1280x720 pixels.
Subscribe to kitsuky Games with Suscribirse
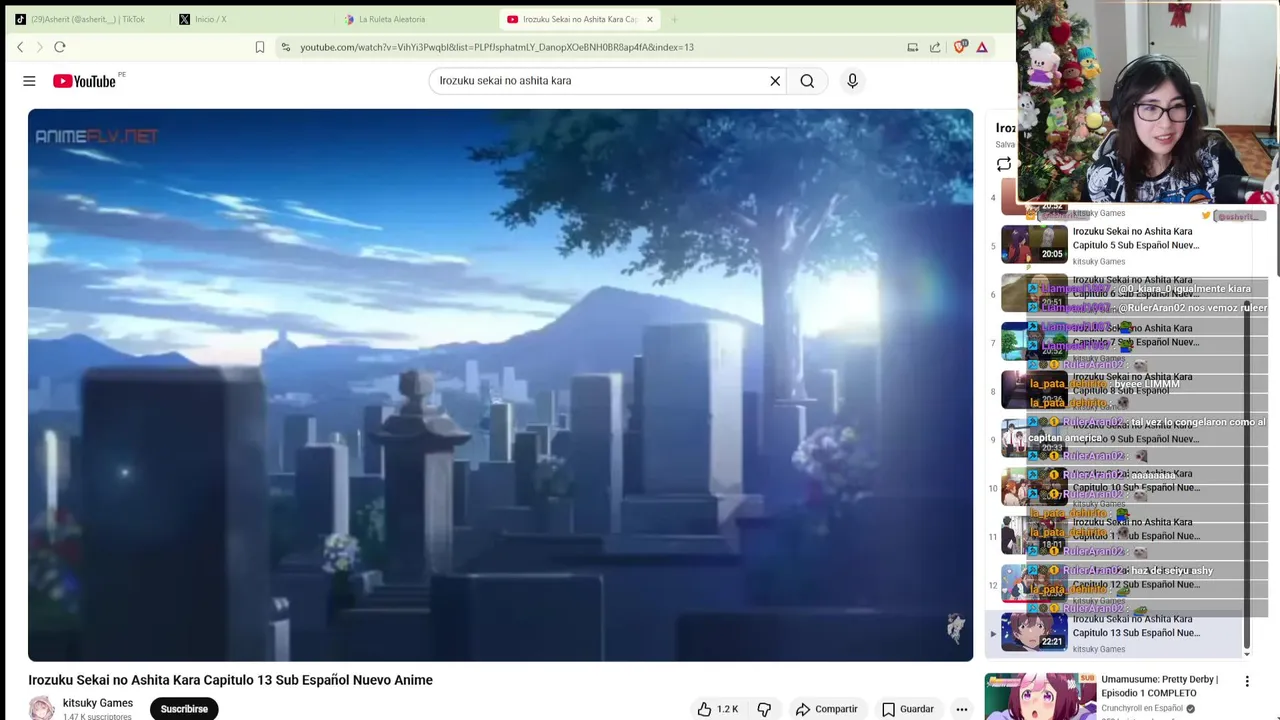tap(184, 709)
